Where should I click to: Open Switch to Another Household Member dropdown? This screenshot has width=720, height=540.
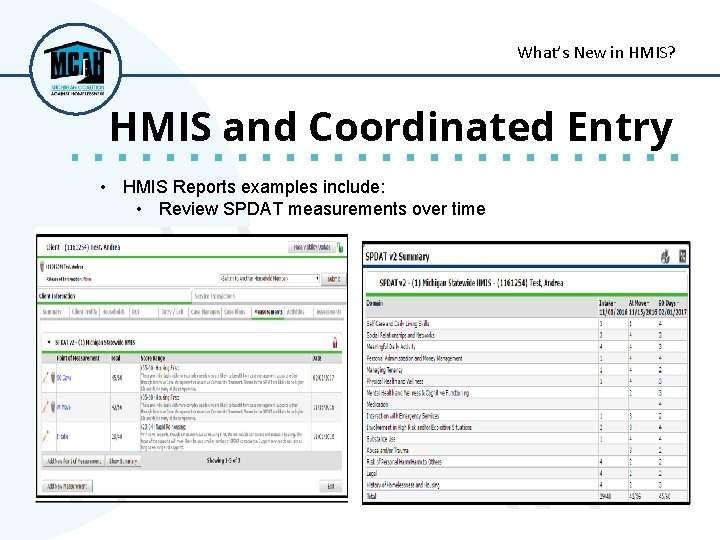click(x=269, y=278)
